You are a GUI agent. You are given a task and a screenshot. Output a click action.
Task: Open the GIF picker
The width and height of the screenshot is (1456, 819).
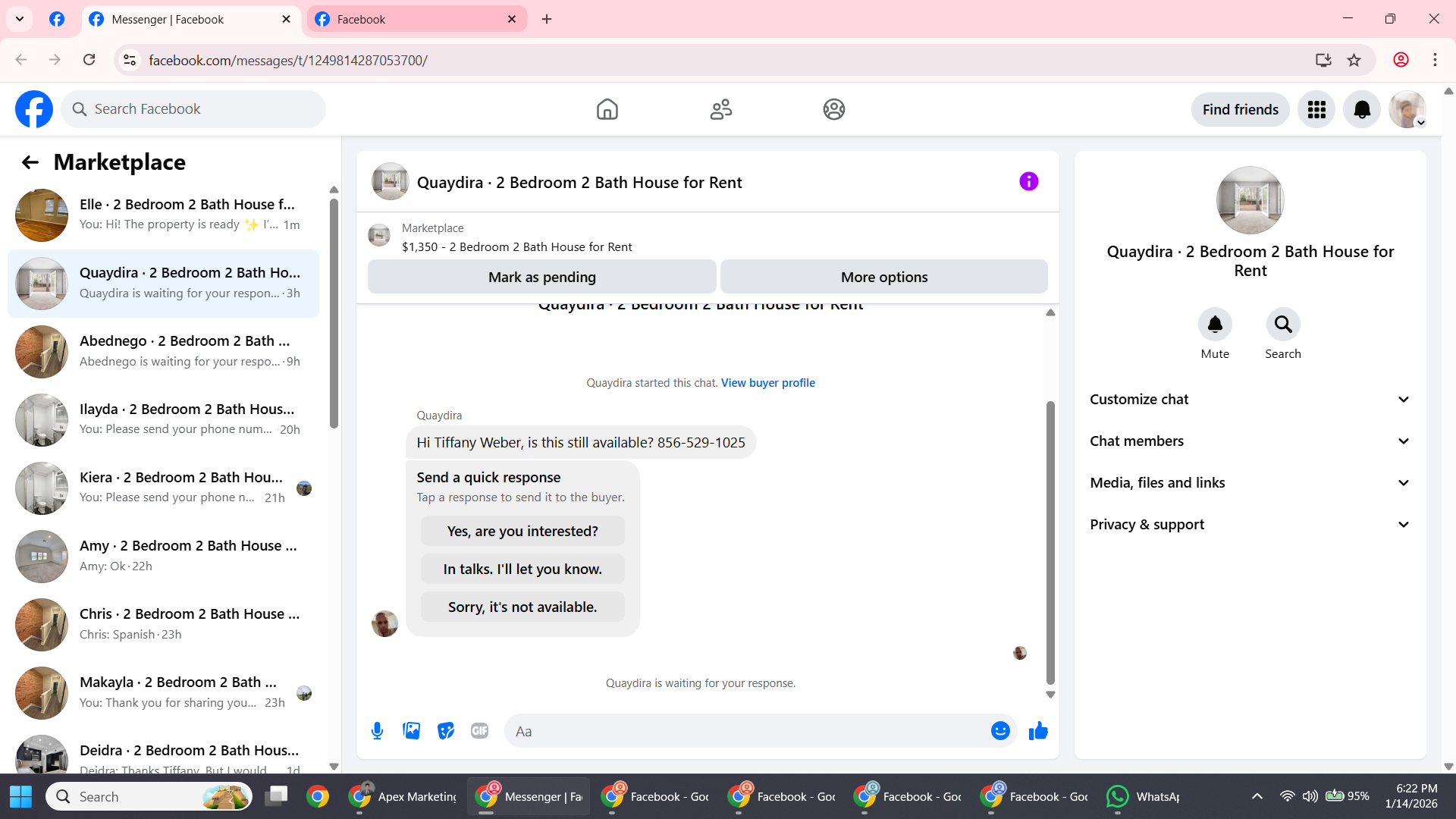479,731
